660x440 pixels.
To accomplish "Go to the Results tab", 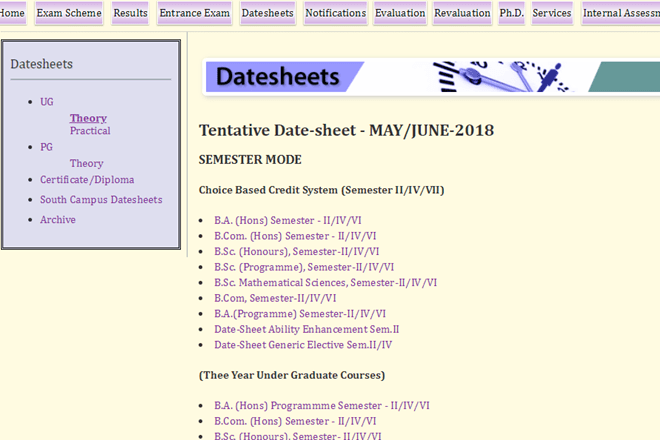I will tap(130, 13).
